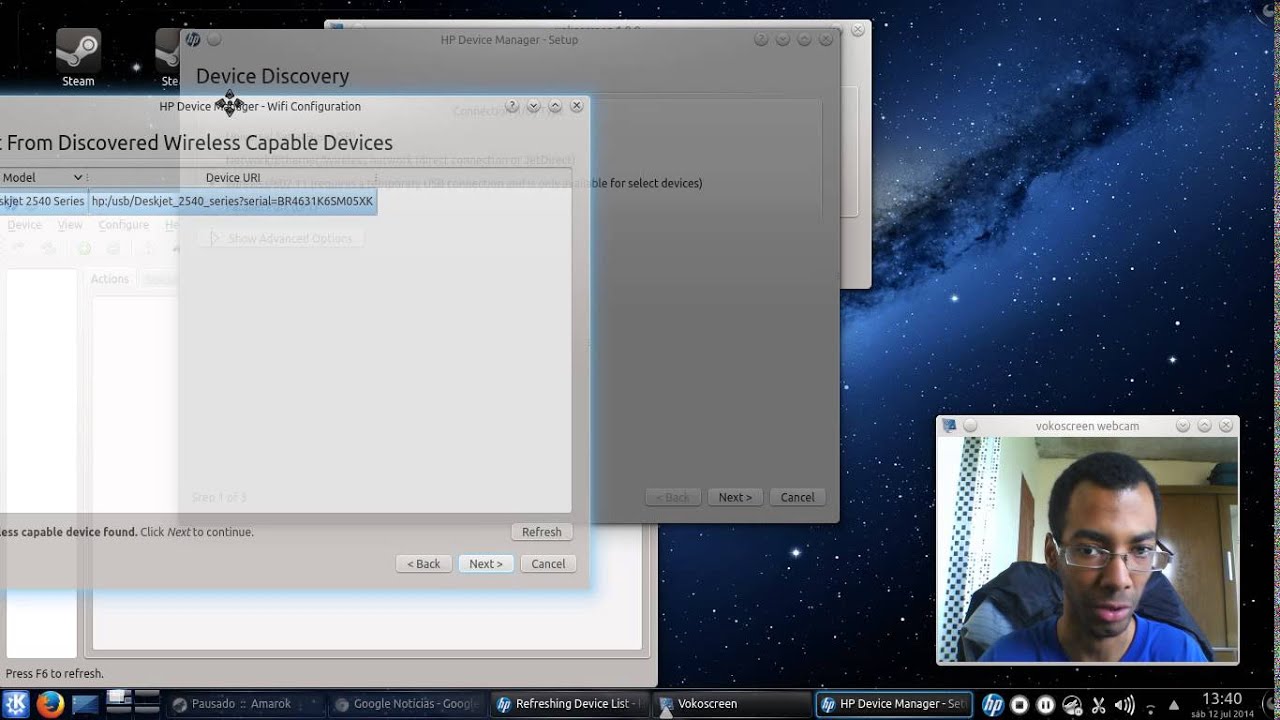Click Next in the Wifi Configuration dialog

tap(486, 564)
